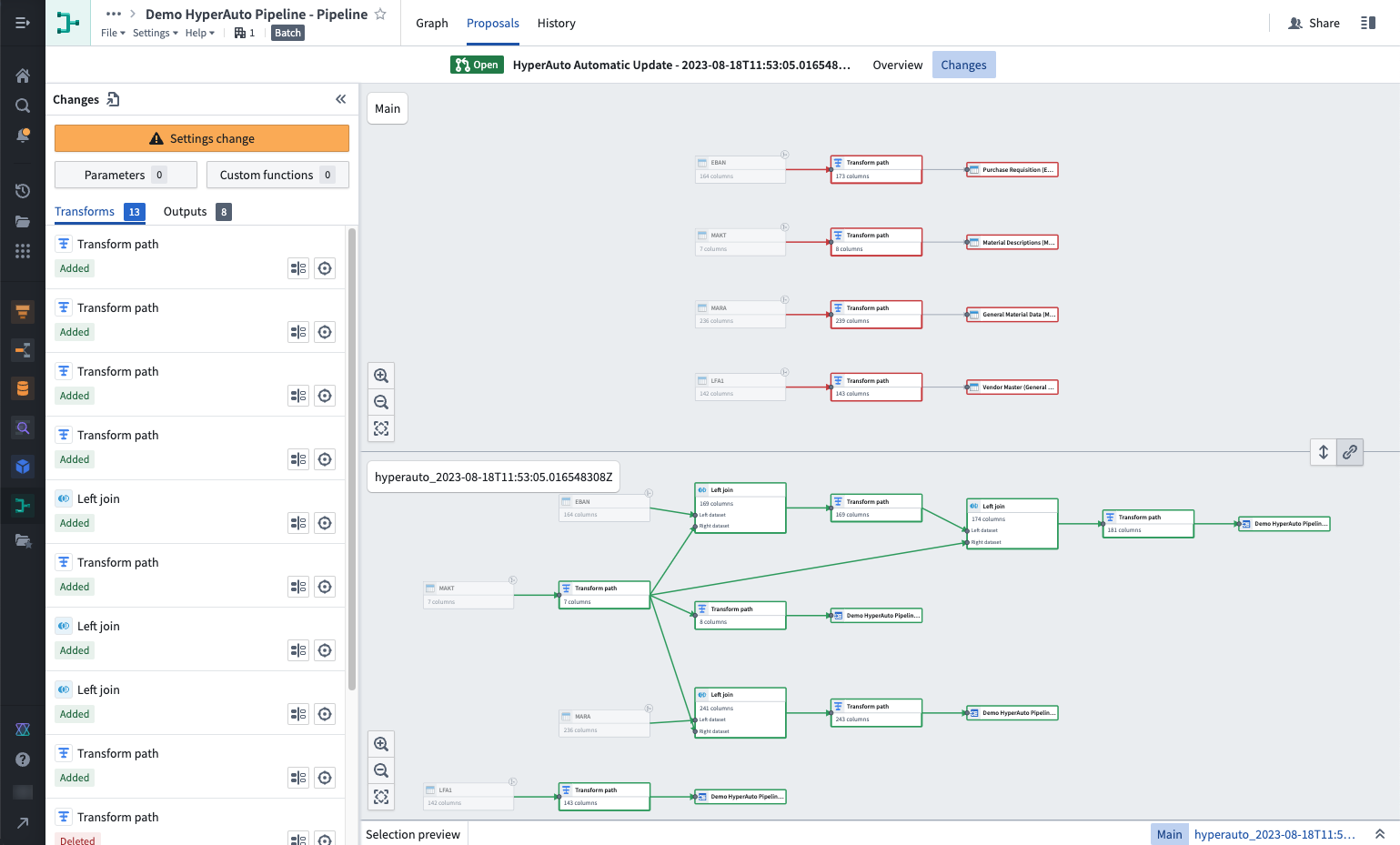Click the Share button
1400x845 pixels.
[x=1314, y=23]
